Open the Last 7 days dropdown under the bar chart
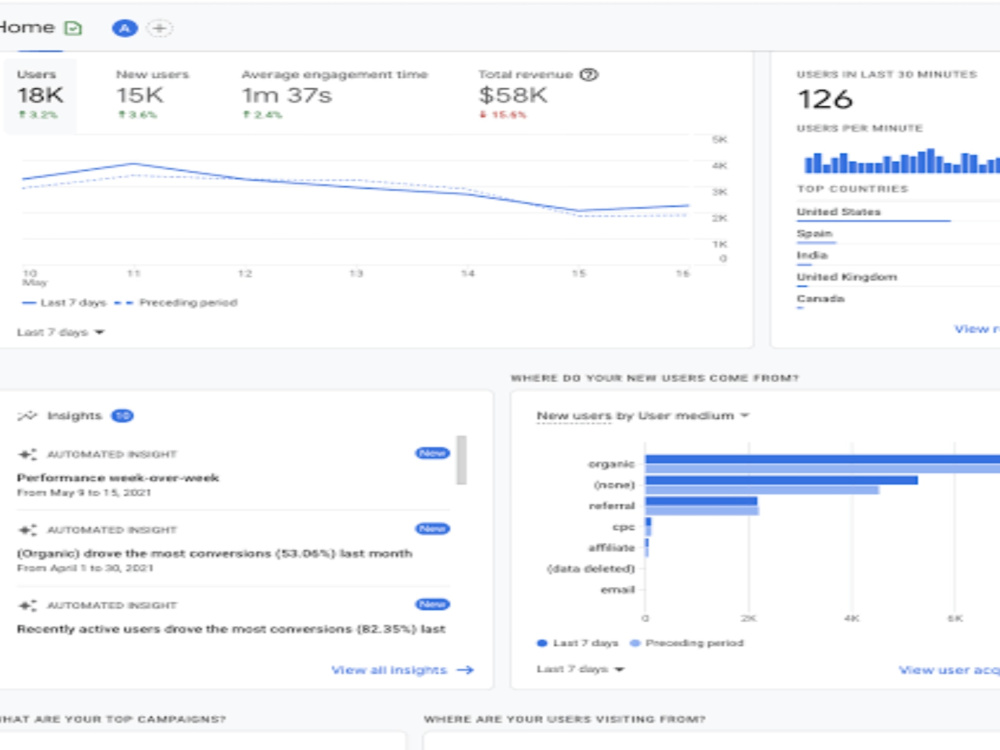The height and width of the screenshot is (750, 1000). (580, 669)
